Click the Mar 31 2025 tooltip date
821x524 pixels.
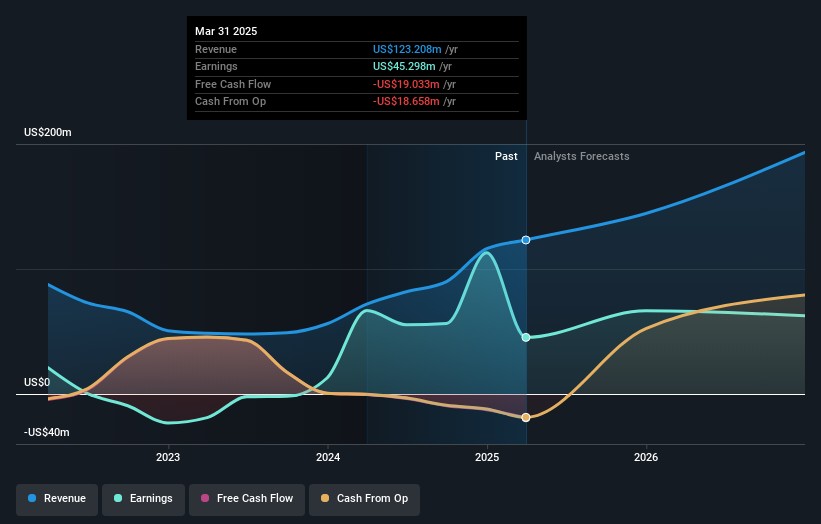pyautogui.click(x=225, y=31)
